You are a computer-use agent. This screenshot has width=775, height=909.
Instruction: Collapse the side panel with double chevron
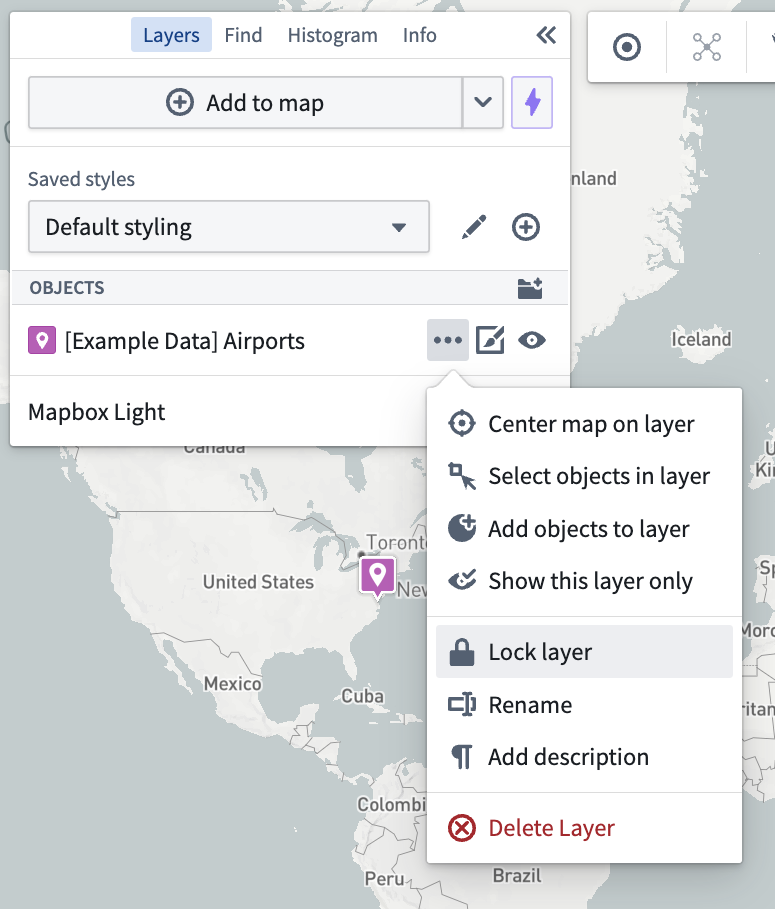[x=546, y=35]
